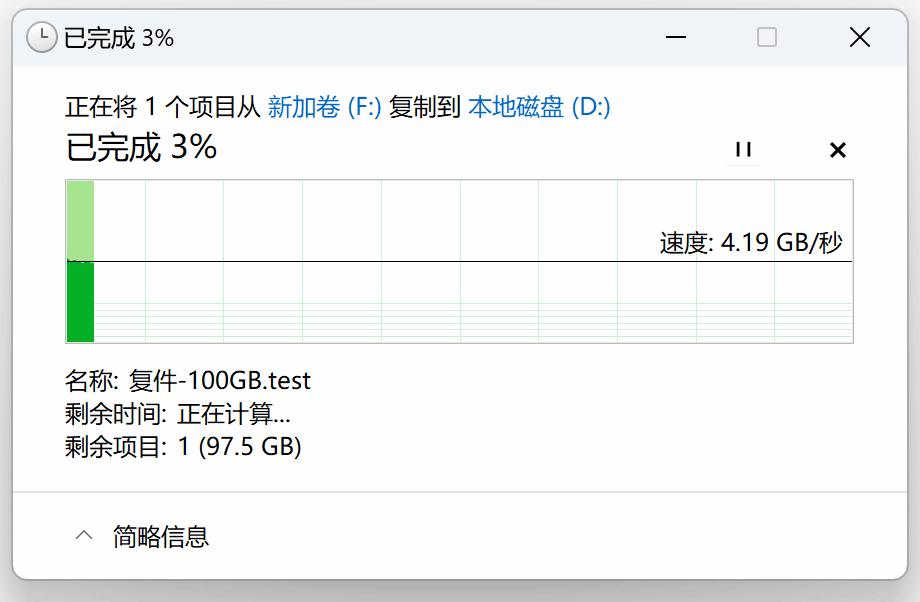Screen dimensions: 920x602
Task: Click the maximize button in title bar
Action: tap(767, 38)
